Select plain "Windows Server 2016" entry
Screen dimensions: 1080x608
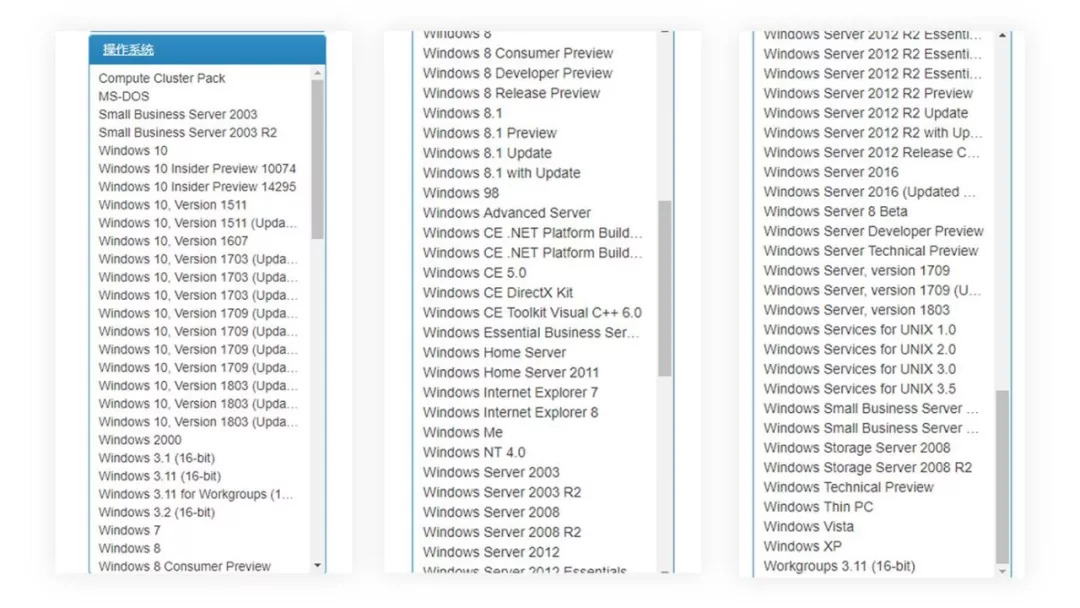point(831,172)
